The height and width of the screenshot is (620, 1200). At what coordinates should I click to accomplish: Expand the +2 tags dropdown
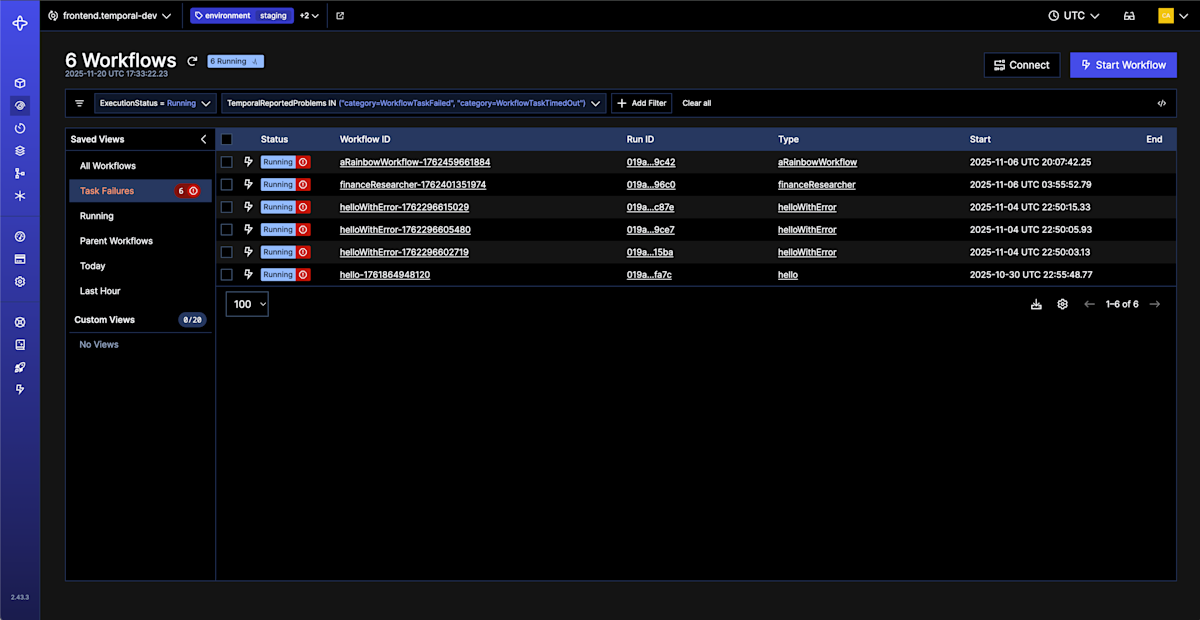coord(309,16)
